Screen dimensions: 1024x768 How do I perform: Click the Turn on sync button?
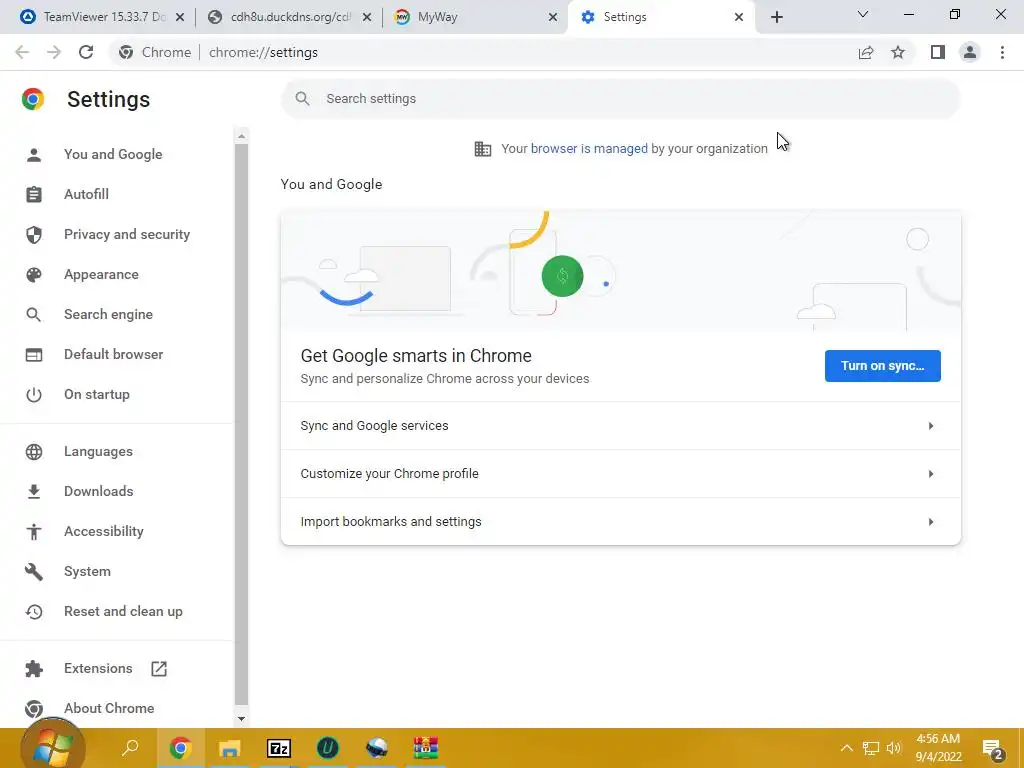coord(882,366)
